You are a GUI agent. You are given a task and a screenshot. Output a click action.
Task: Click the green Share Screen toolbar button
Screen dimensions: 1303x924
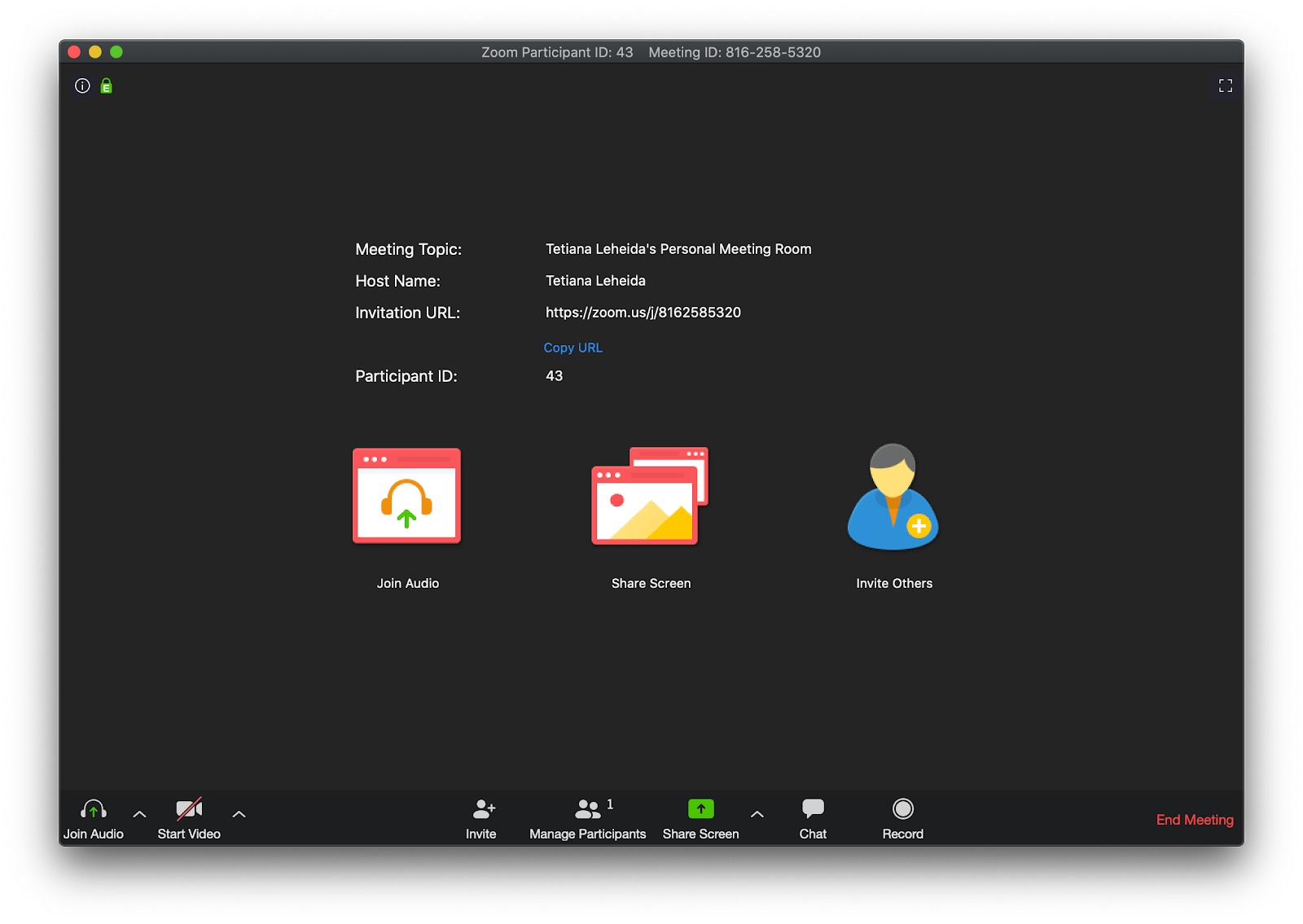(x=700, y=818)
